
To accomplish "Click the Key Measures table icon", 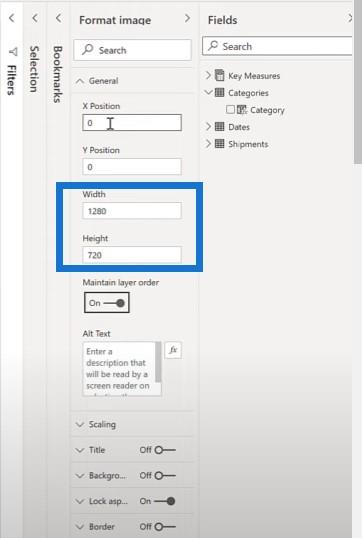I will 219,75.
